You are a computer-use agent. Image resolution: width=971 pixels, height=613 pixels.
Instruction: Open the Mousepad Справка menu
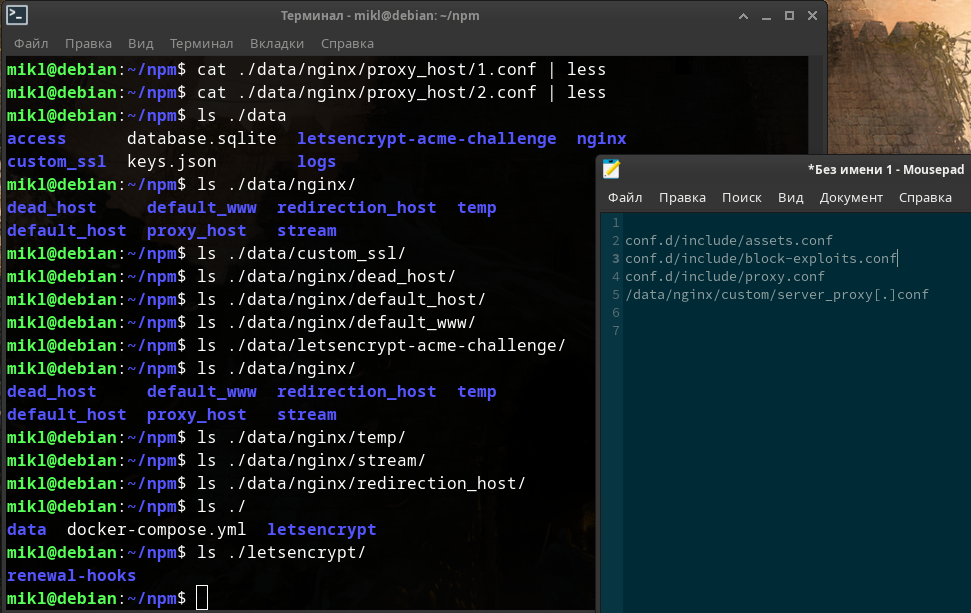925,197
